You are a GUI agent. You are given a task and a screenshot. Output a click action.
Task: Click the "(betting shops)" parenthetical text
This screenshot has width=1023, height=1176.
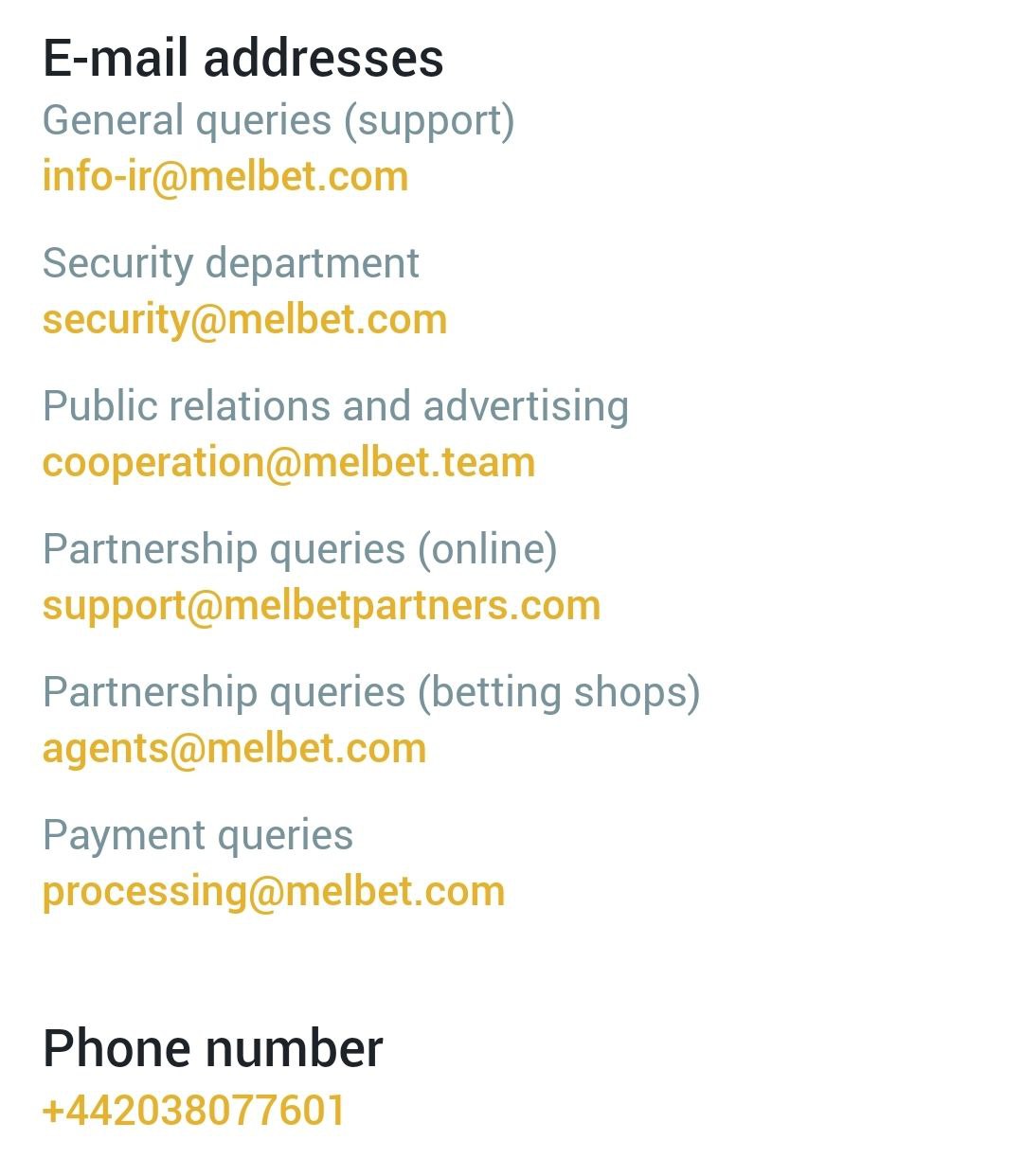coord(559,692)
